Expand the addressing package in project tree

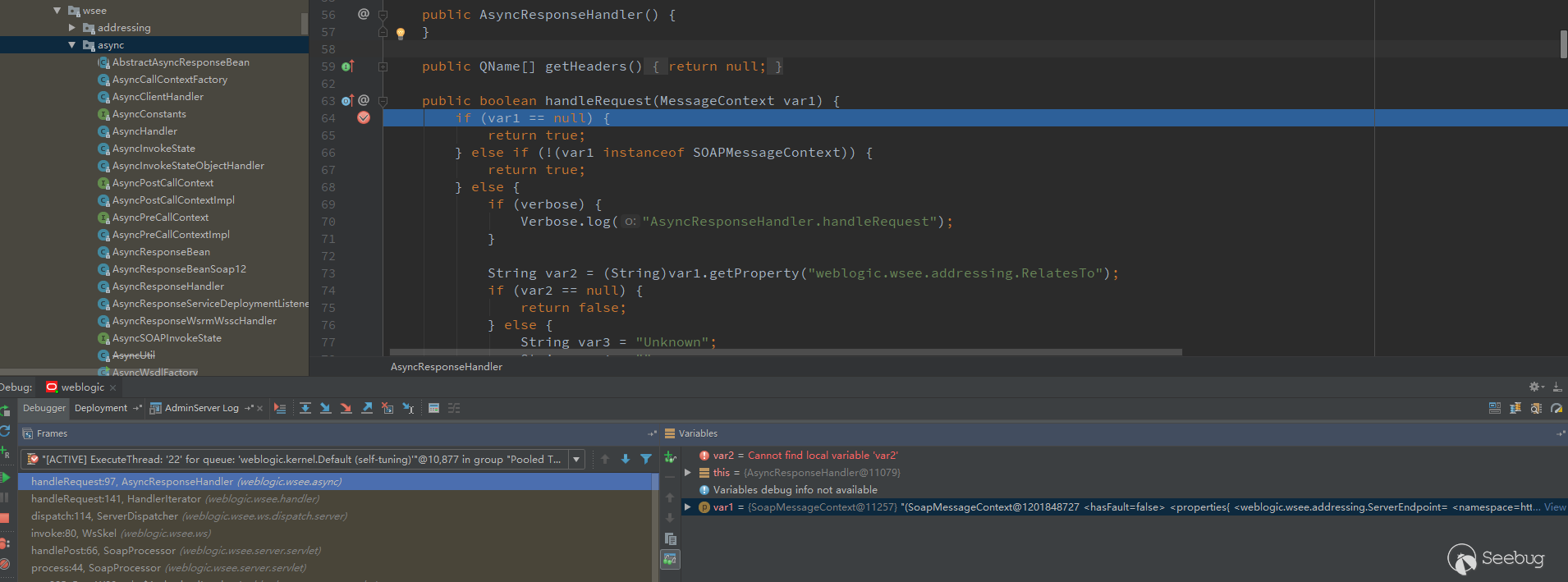72,28
